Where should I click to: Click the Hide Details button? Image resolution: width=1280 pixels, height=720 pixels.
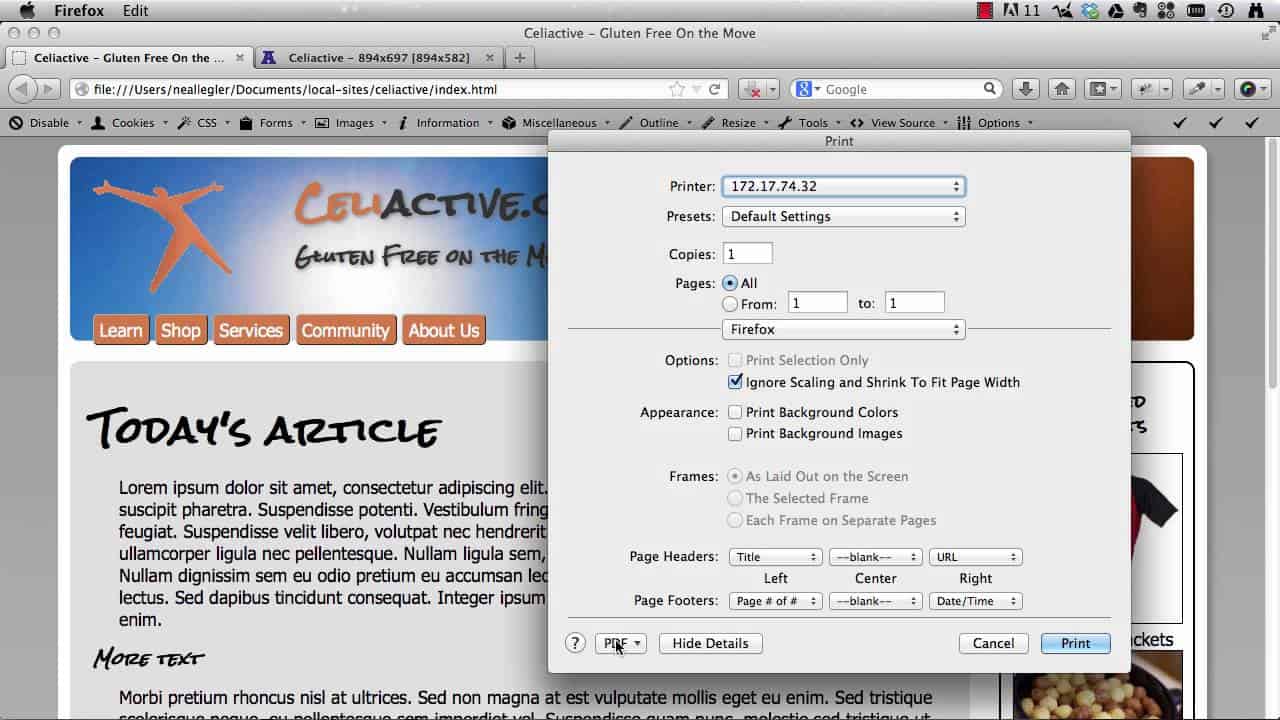pyautogui.click(x=710, y=643)
